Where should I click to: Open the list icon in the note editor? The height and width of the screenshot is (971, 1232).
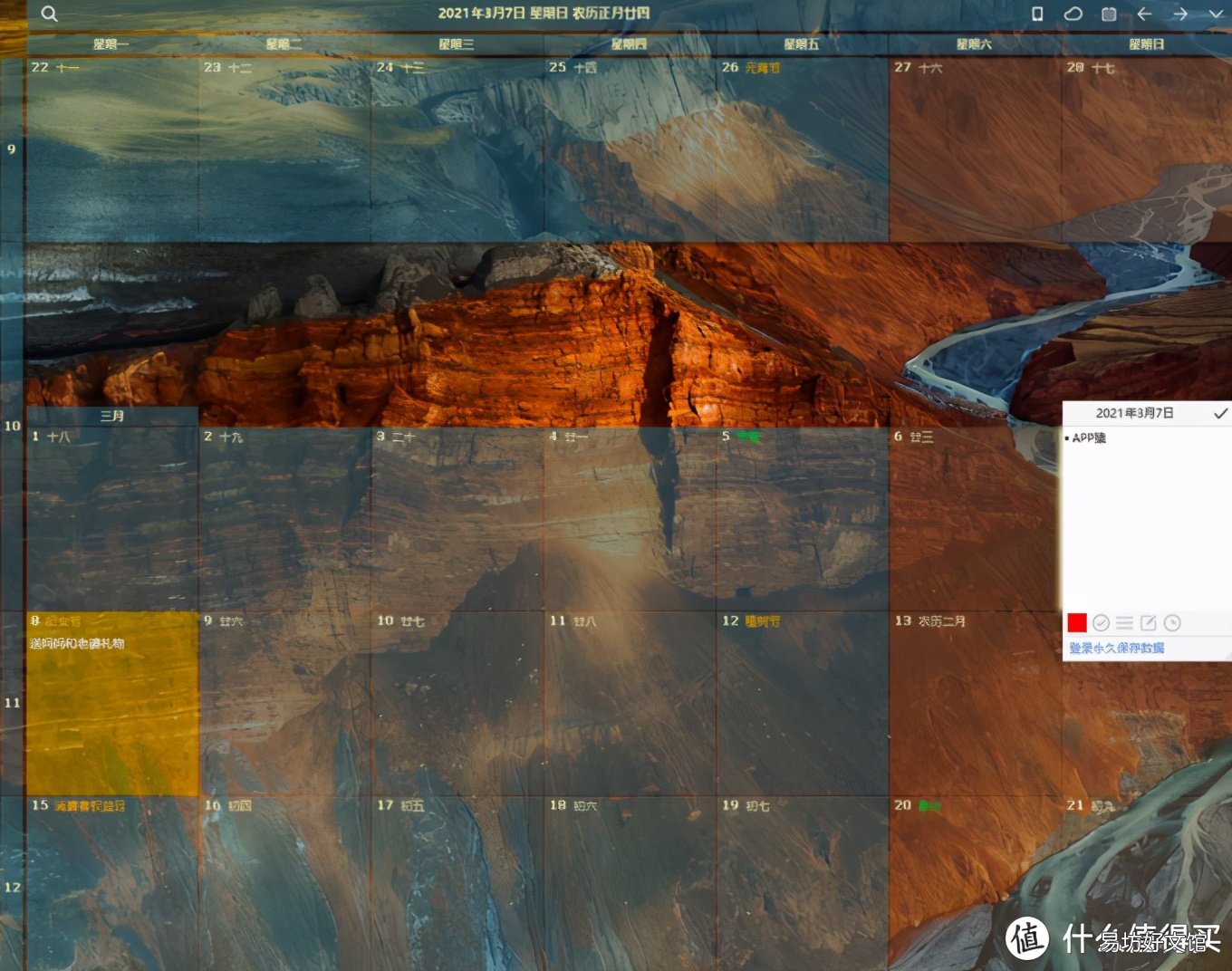pyautogui.click(x=1124, y=622)
